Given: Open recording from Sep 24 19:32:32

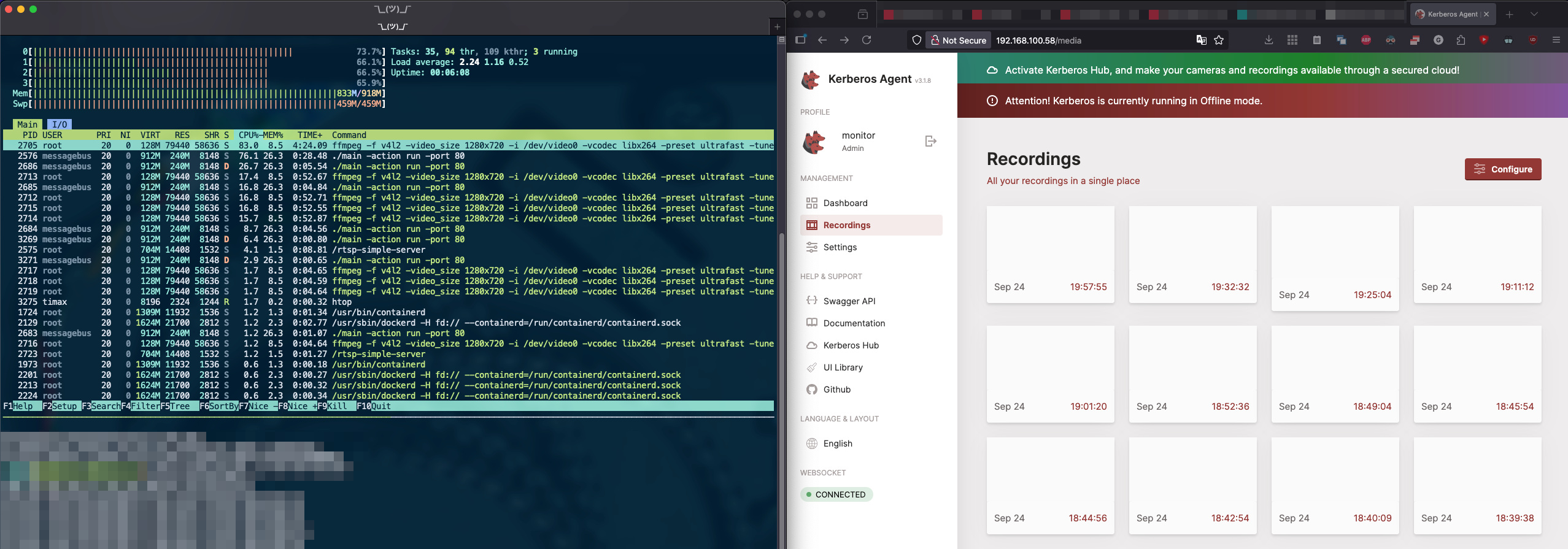Looking at the screenshot, I should point(1193,254).
